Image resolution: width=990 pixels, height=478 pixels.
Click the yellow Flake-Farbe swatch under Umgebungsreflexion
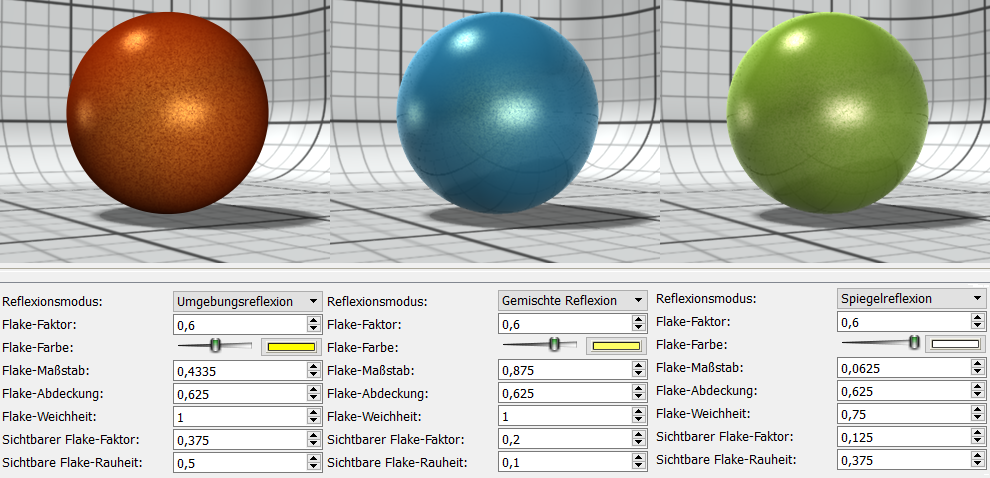click(291, 347)
